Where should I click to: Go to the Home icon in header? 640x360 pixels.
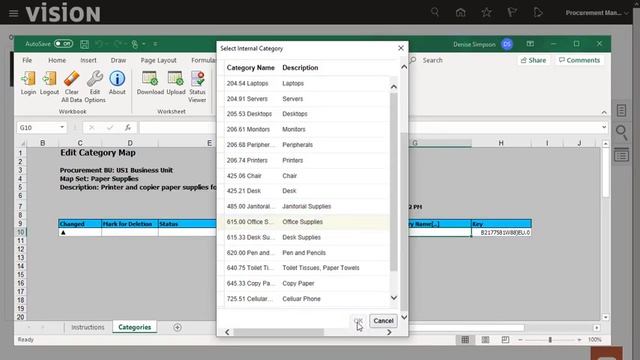[460, 13]
